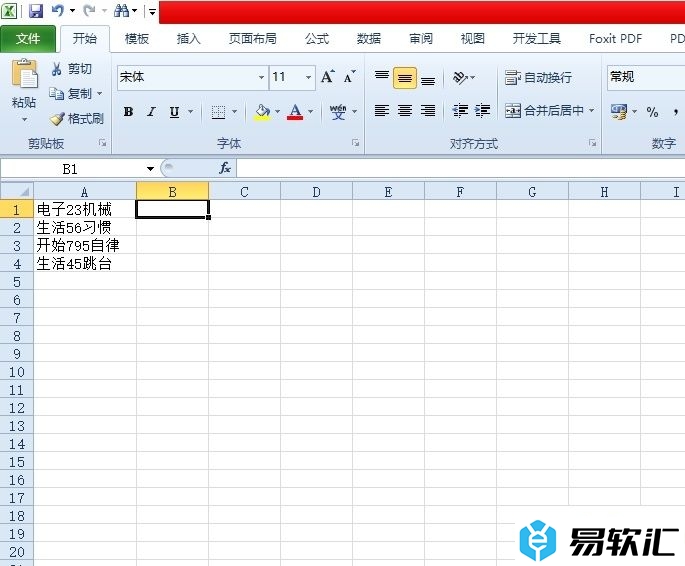Click the accounting number format icon

coord(619,112)
